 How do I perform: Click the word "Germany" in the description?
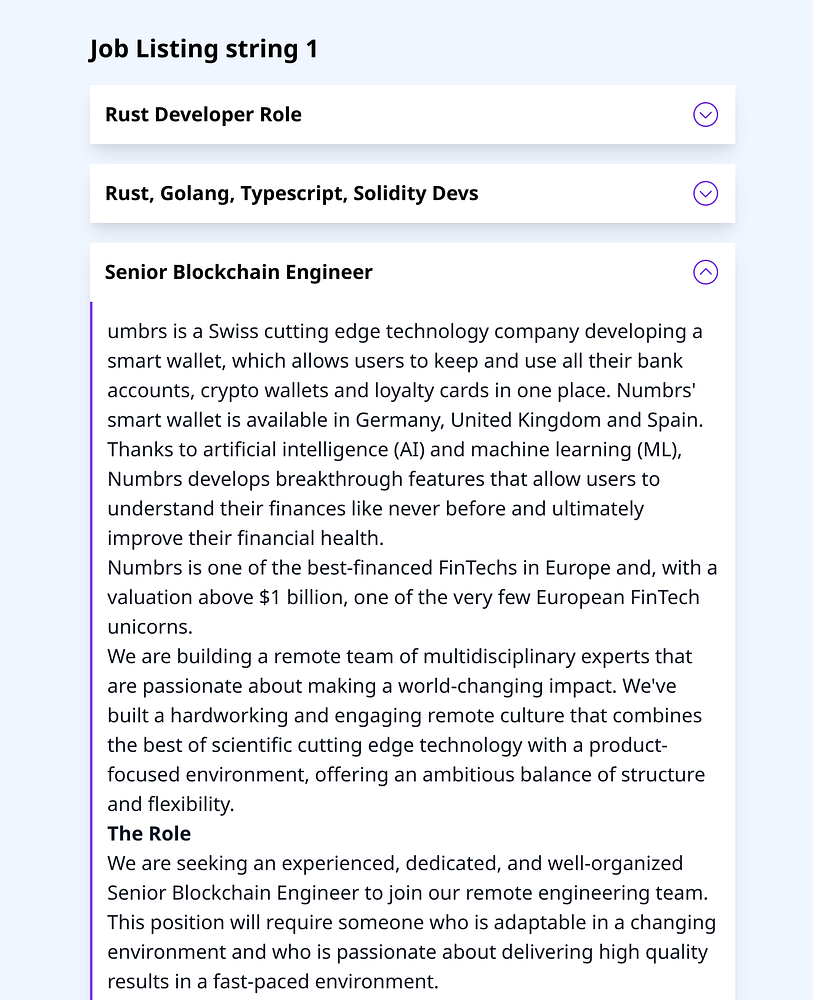click(402, 420)
